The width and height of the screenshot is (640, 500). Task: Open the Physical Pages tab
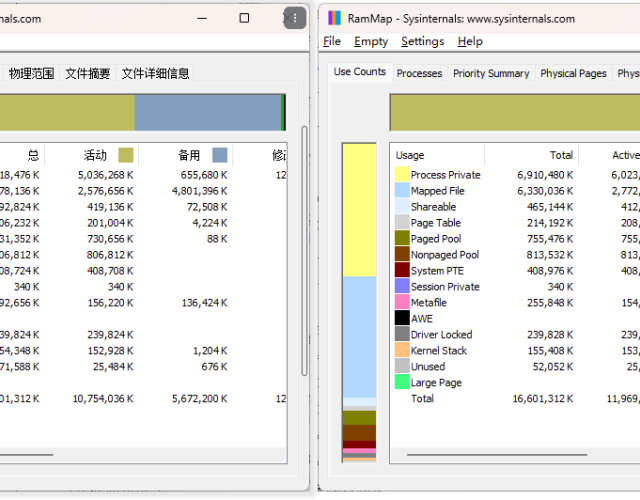[573, 73]
